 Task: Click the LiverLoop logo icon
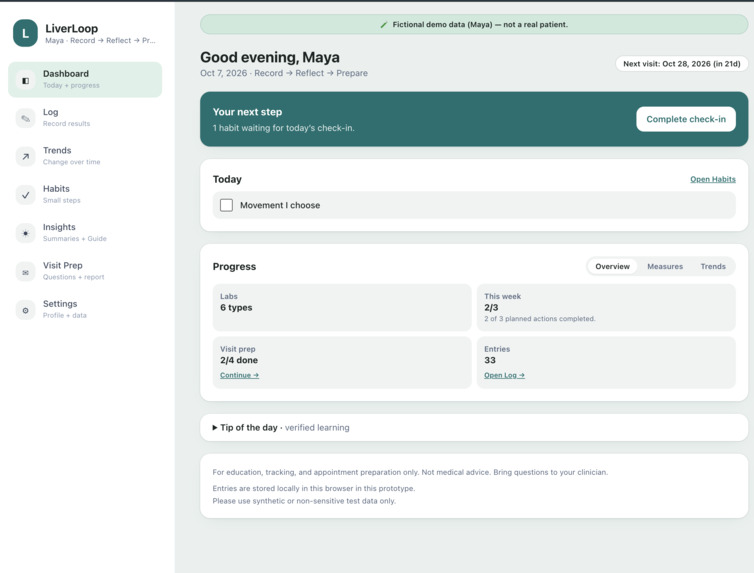[x=25, y=33]
